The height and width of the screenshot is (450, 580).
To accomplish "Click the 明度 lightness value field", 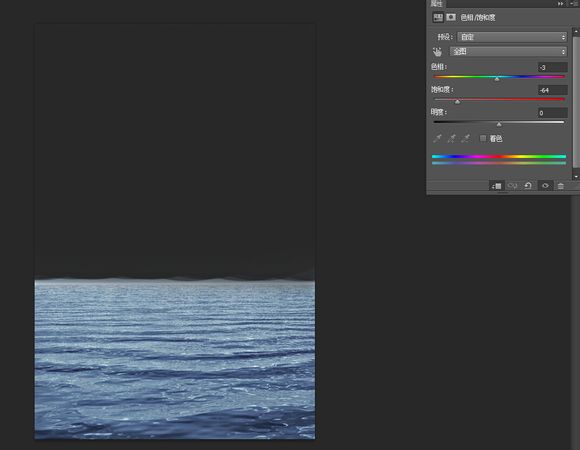I will tap(552, 113).
